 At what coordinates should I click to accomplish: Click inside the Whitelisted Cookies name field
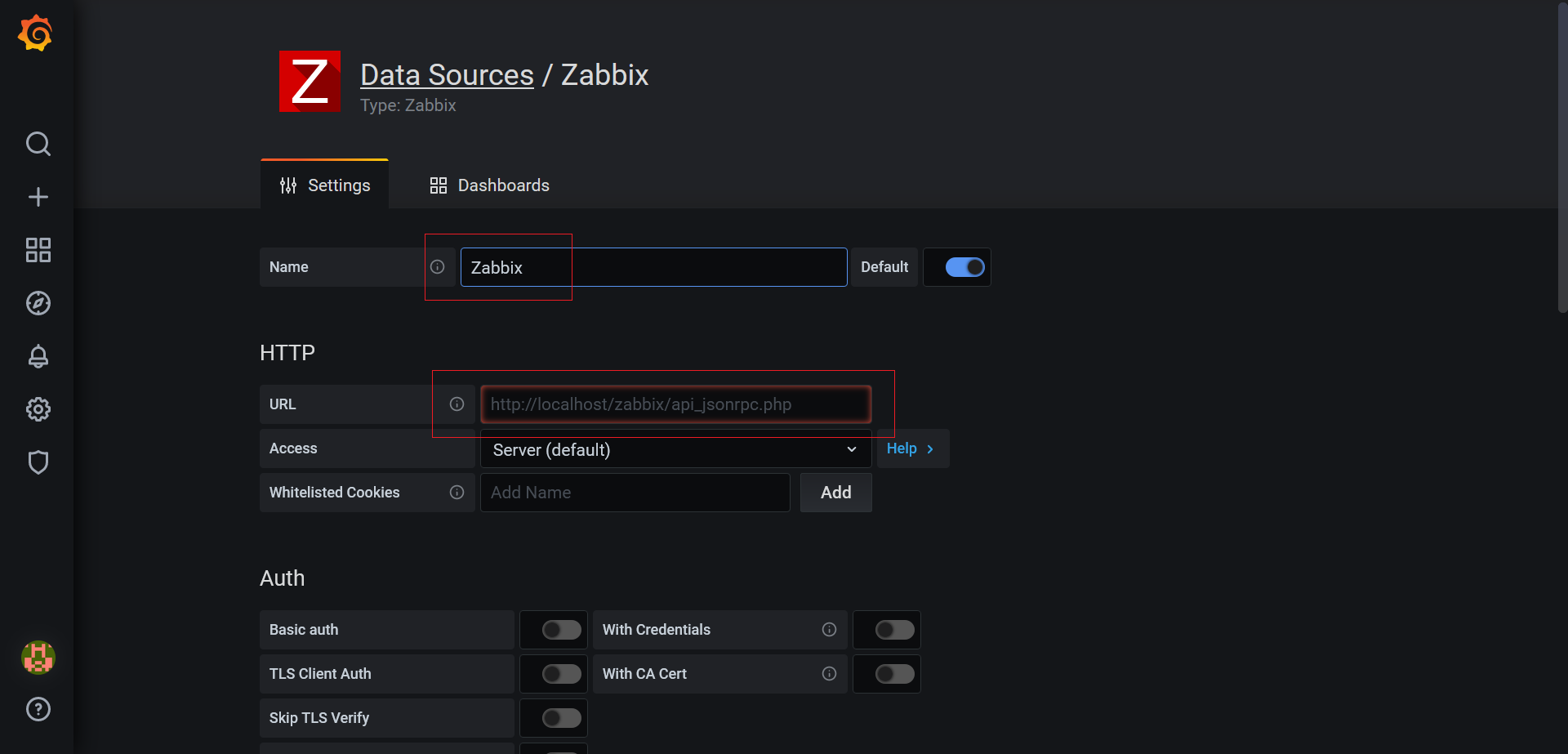tap(635, 492)
